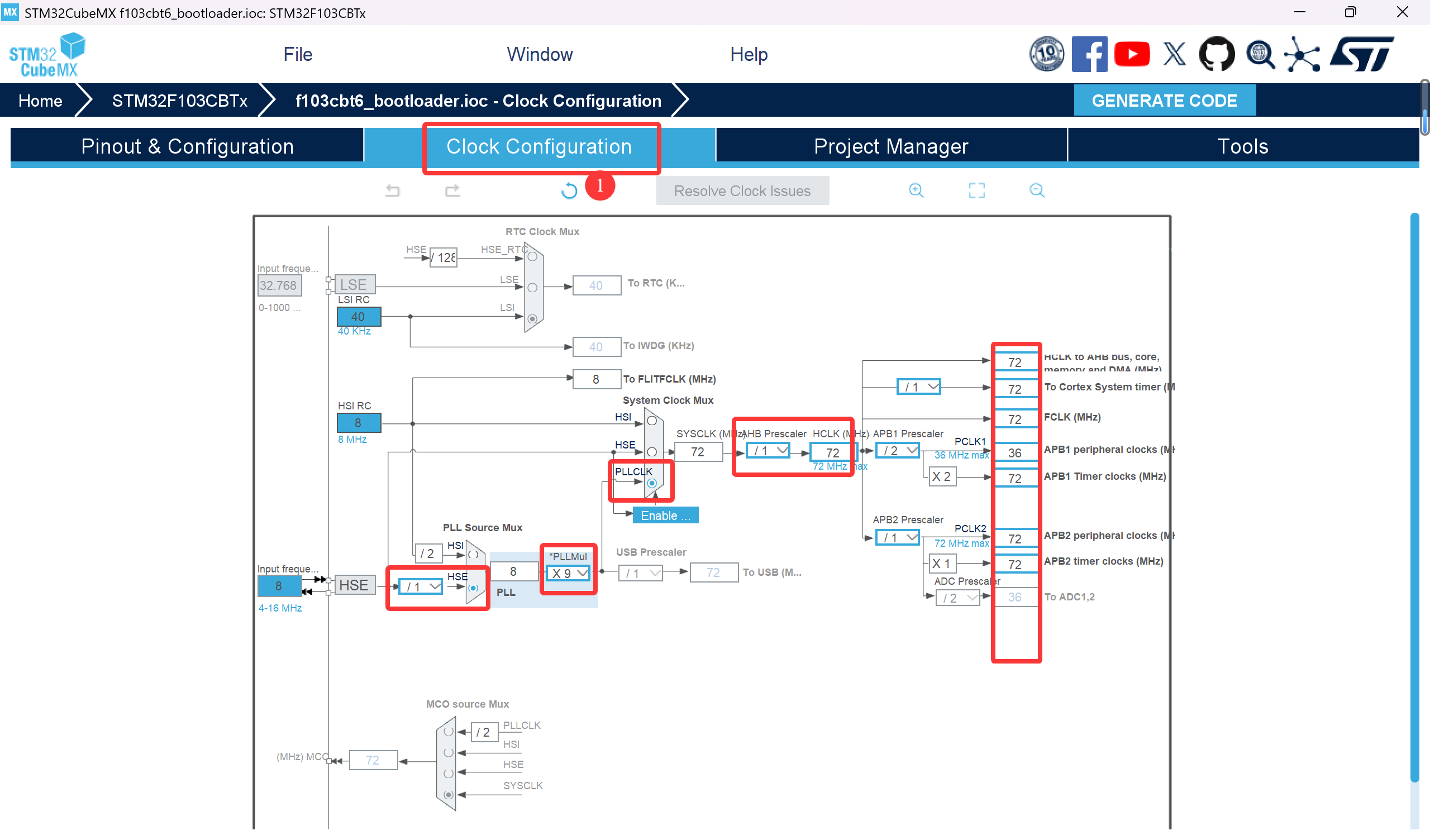
Task: Switch to the Project Manager tab
Action: [x=890, y=146]
